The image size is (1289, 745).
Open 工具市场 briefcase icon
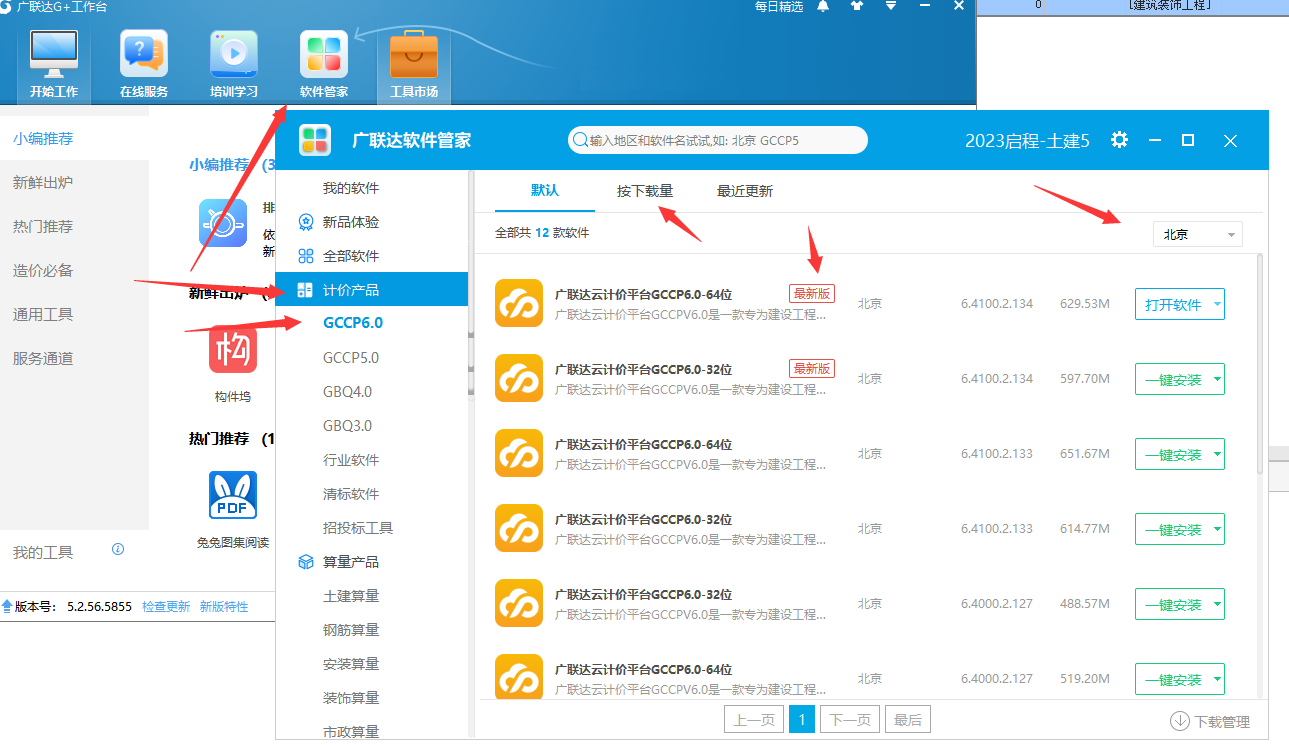pos(414,54)
